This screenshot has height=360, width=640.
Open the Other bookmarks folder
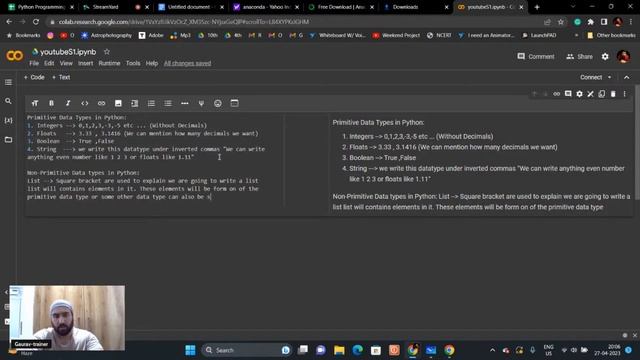tap(611, 36)
